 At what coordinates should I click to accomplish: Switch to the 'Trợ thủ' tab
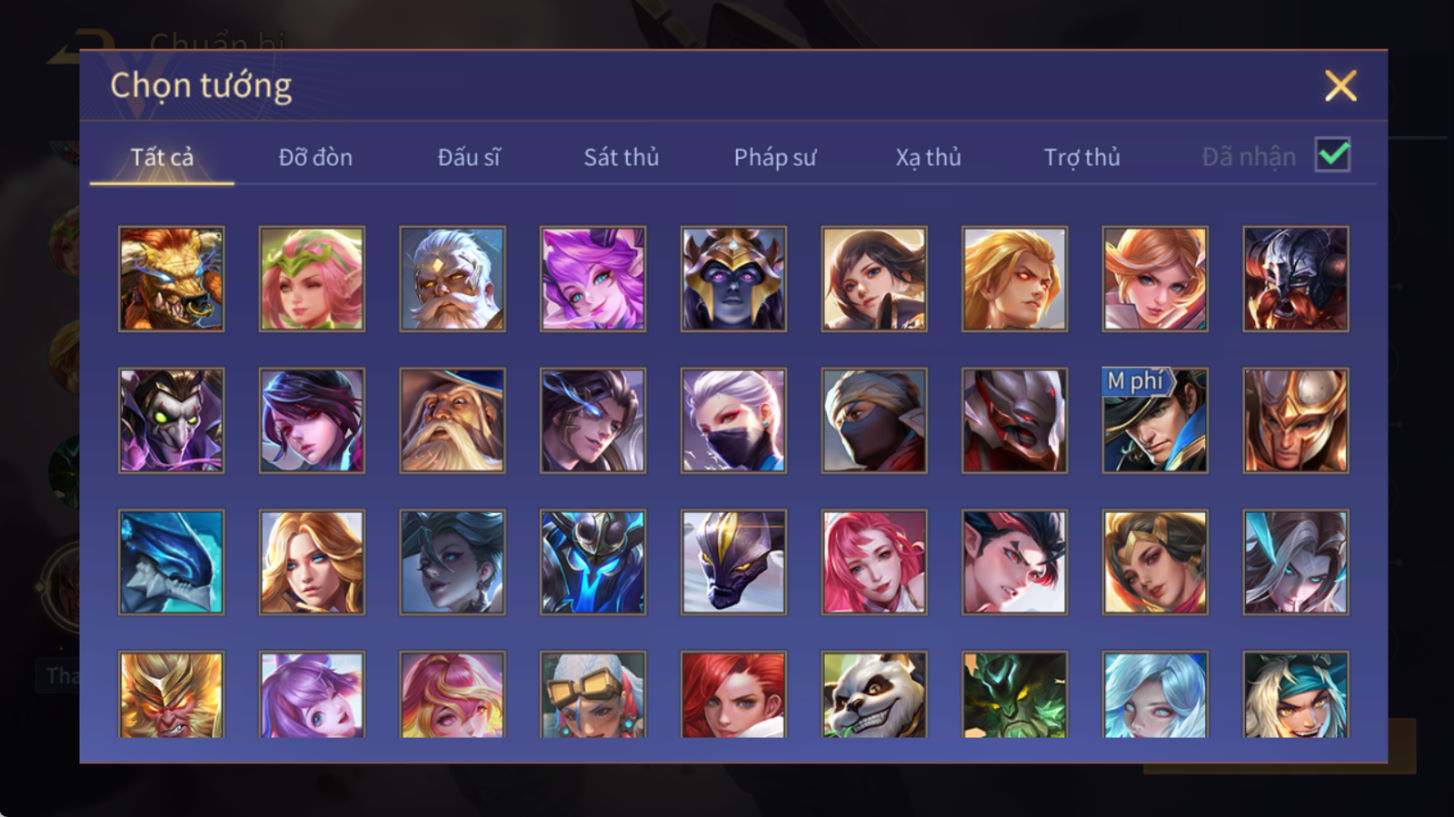(x=1082, y=157)
